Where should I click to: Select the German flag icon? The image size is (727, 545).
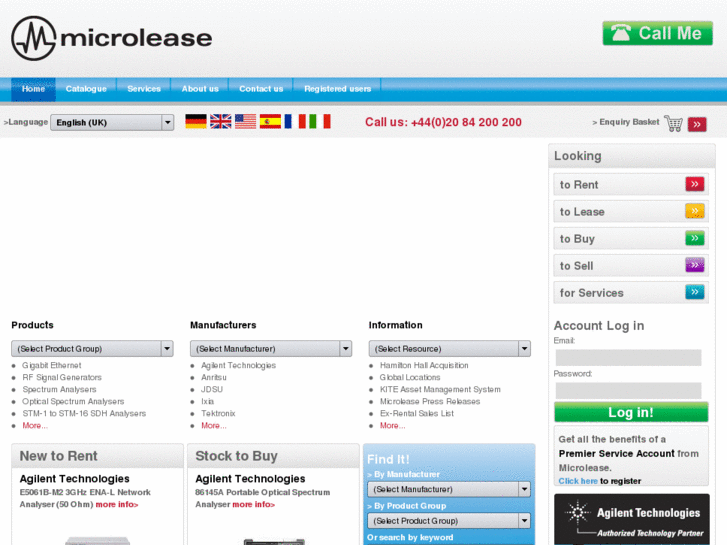pyautogui.click(x=196, y=122)
